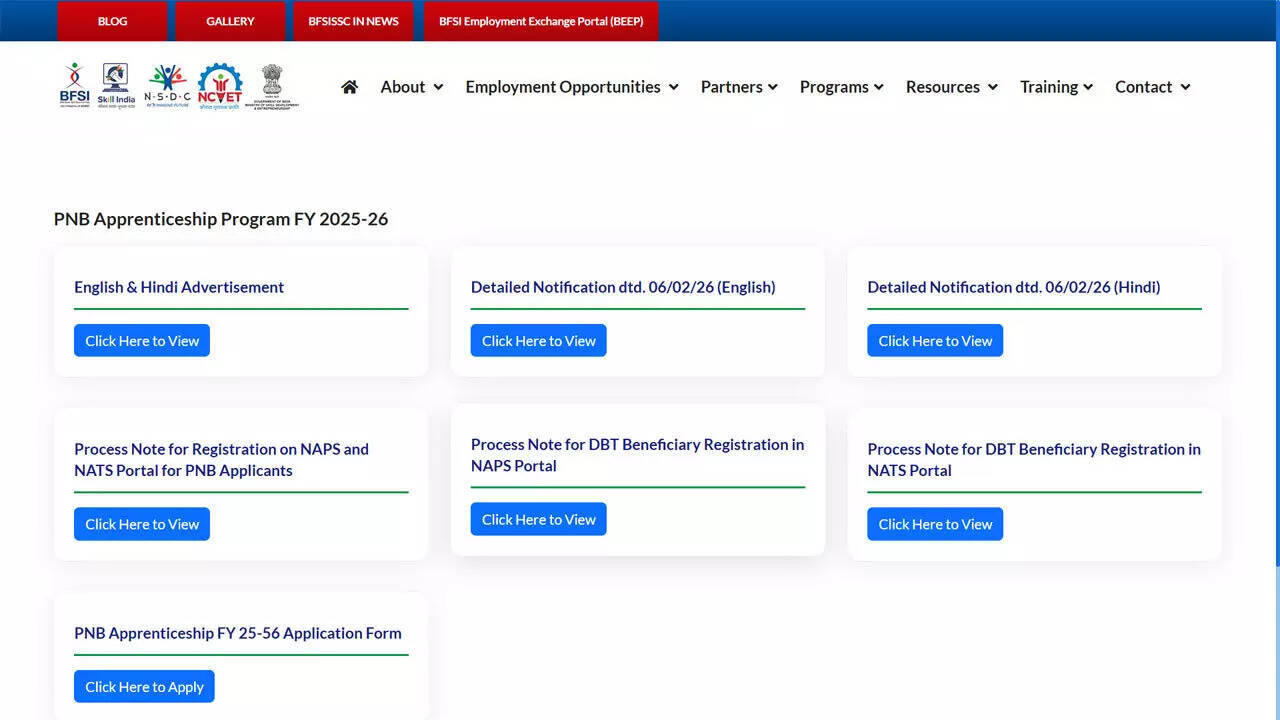Select the NSDC logo
The height and width of the screenshot is (720, 1280).
[x=167, y=85]
